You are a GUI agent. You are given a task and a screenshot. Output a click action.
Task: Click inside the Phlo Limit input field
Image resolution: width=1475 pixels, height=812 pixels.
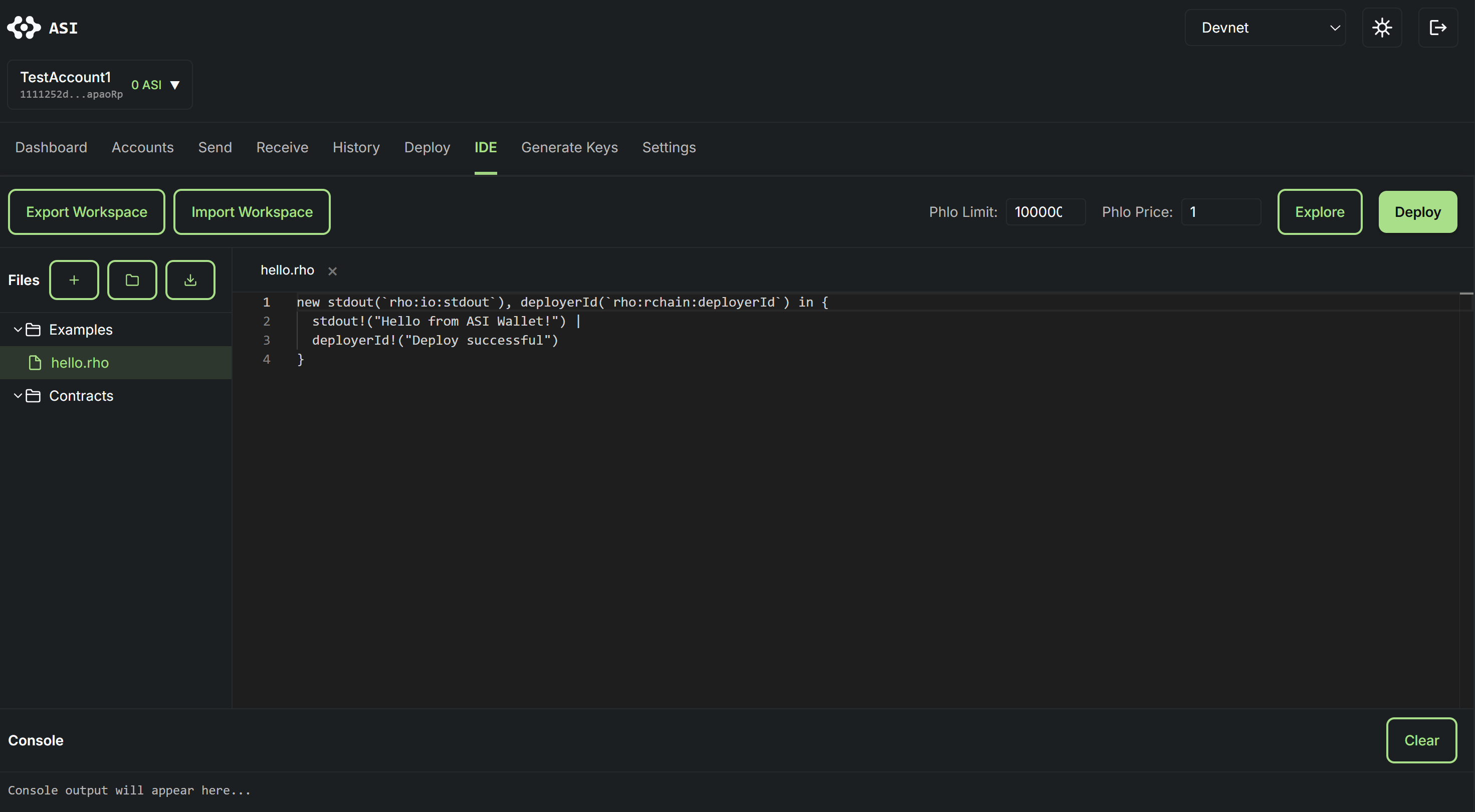pos(1045,212)
